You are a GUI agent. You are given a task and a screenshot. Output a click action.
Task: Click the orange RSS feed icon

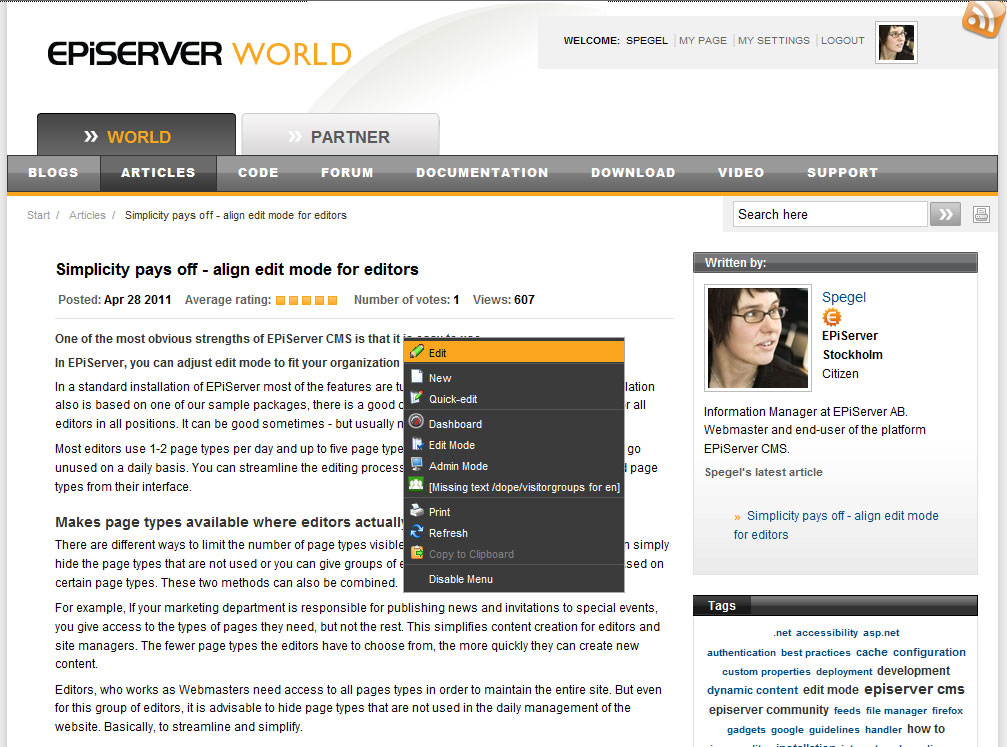coord(983,19)
